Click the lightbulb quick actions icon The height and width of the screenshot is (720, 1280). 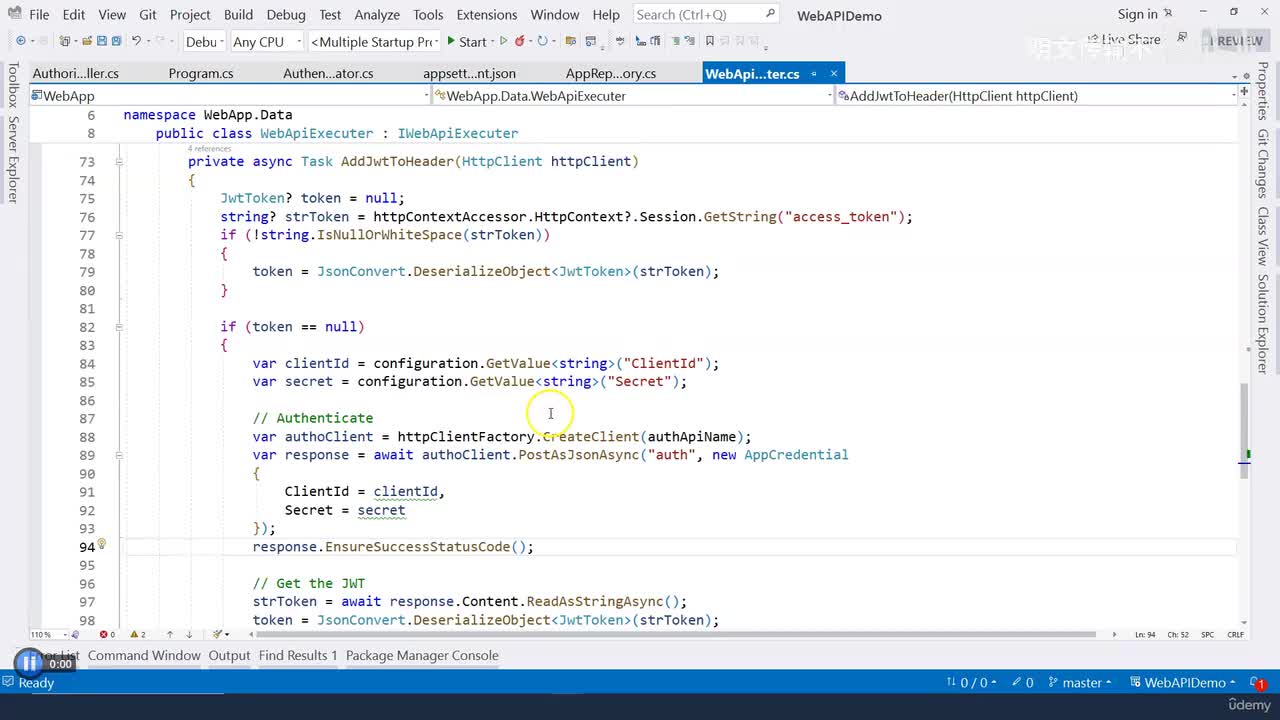101,545
